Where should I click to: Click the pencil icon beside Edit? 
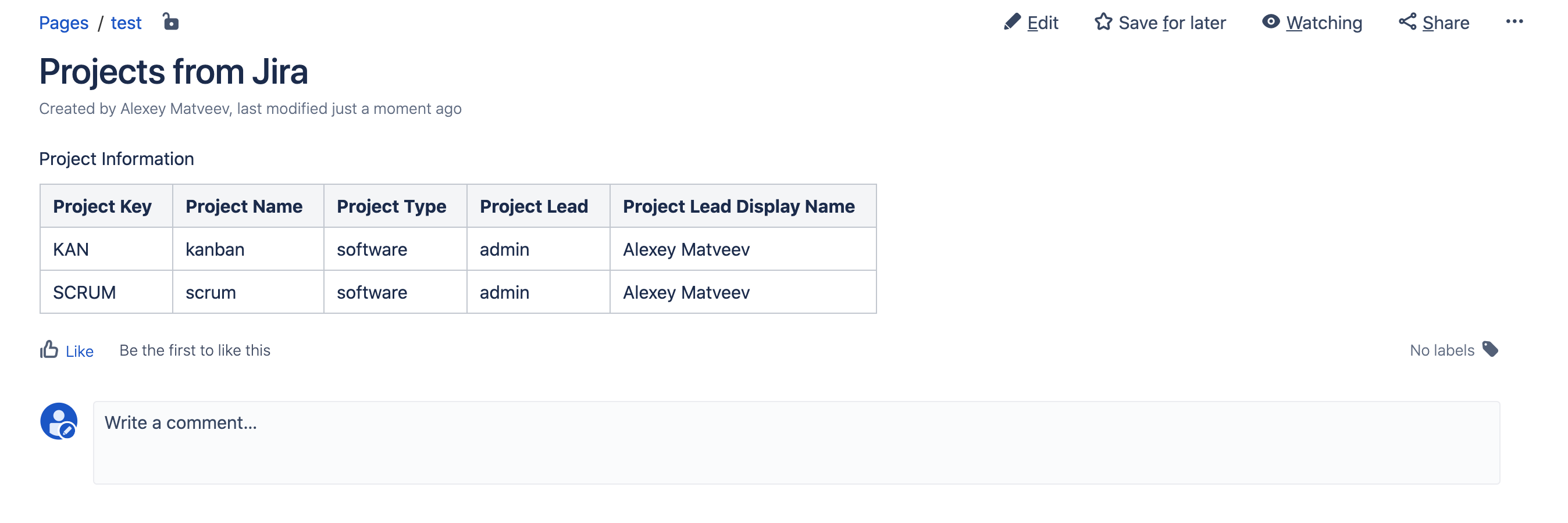[1011, 22]
